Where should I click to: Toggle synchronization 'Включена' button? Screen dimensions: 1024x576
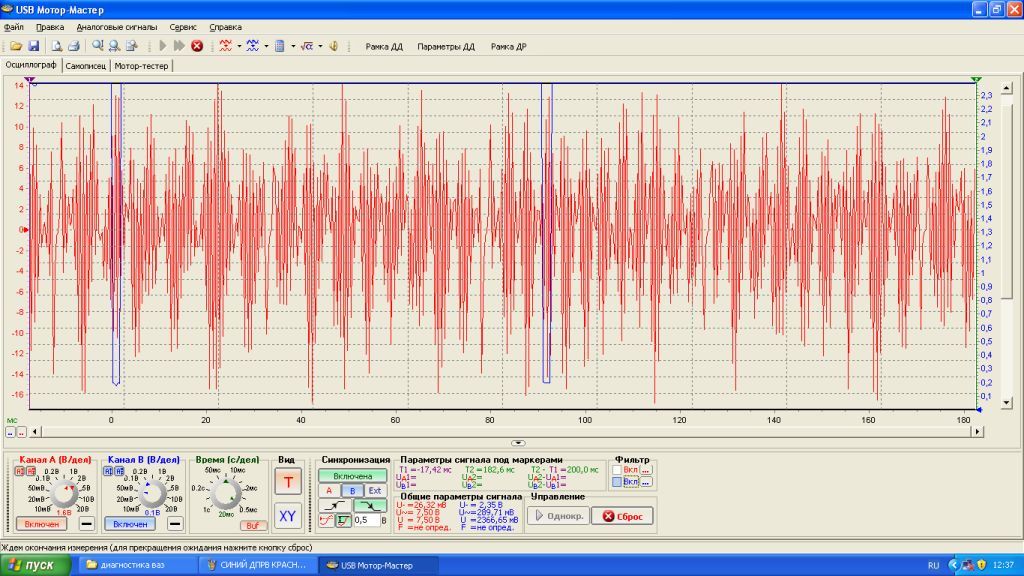click(x=353, y=476)
